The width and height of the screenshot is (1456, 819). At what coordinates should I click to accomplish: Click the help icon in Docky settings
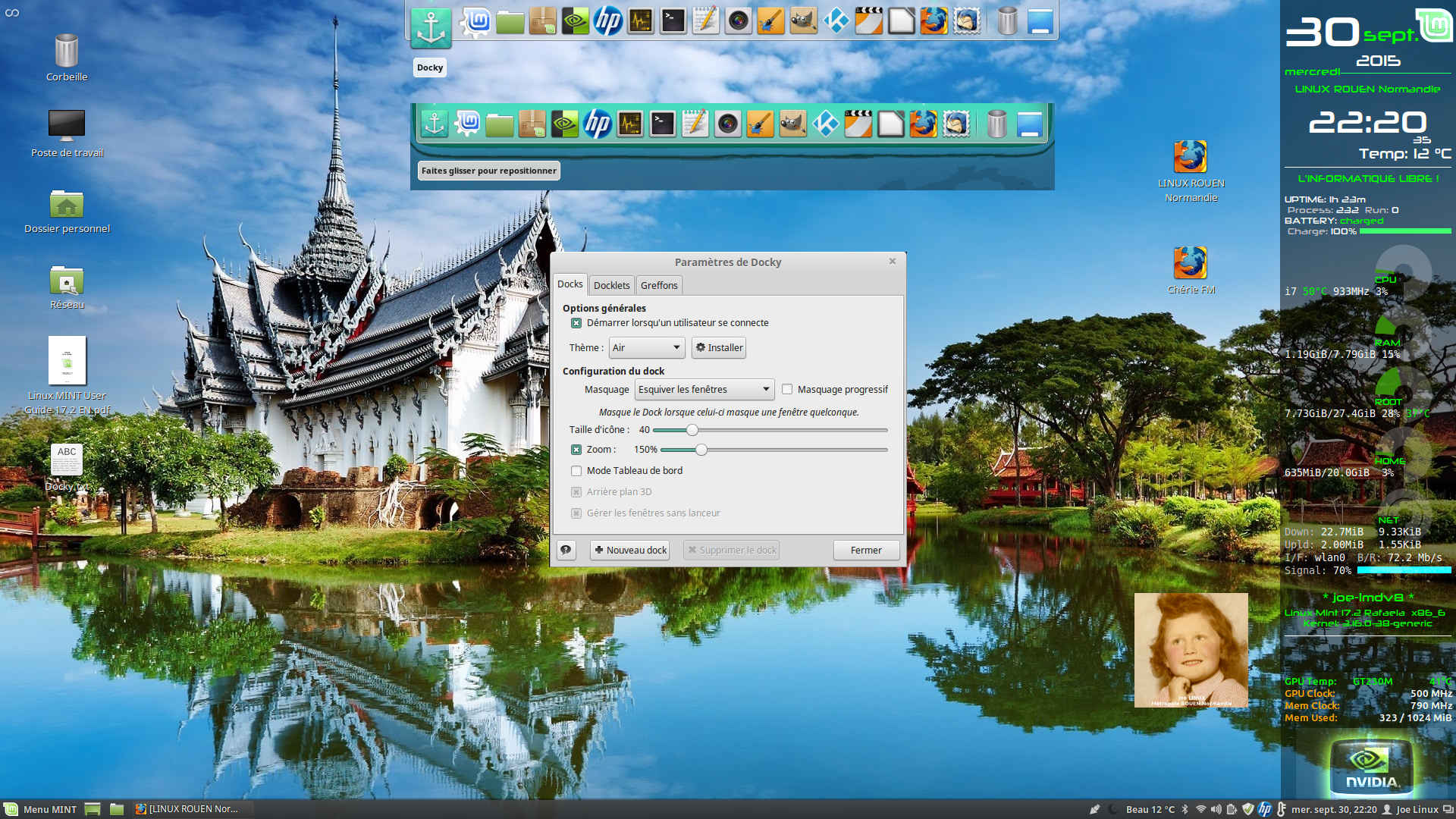click(x=566, y=550)
